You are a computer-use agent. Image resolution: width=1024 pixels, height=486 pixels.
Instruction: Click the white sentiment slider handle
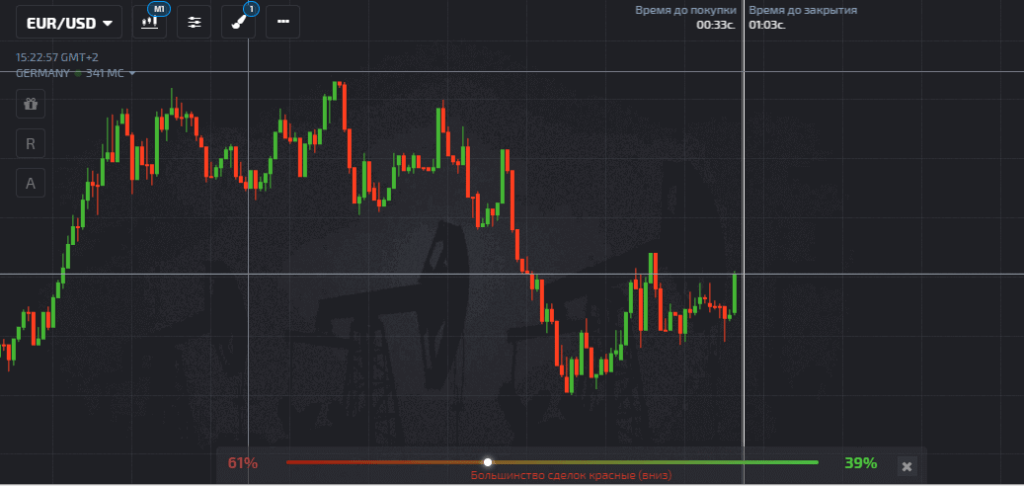tap(487, 462)
